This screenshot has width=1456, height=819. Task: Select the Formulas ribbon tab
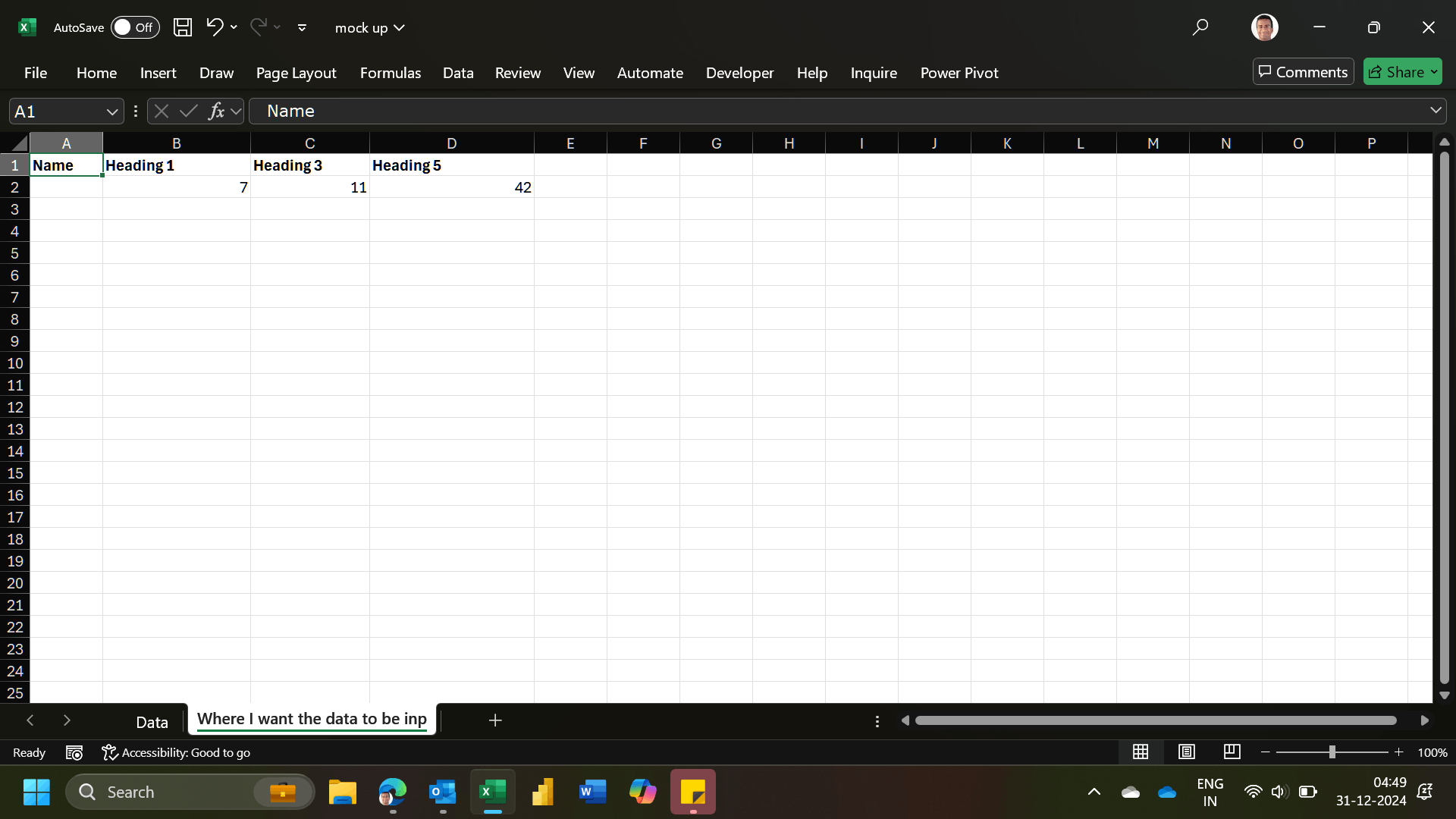(x=390, y=73)
